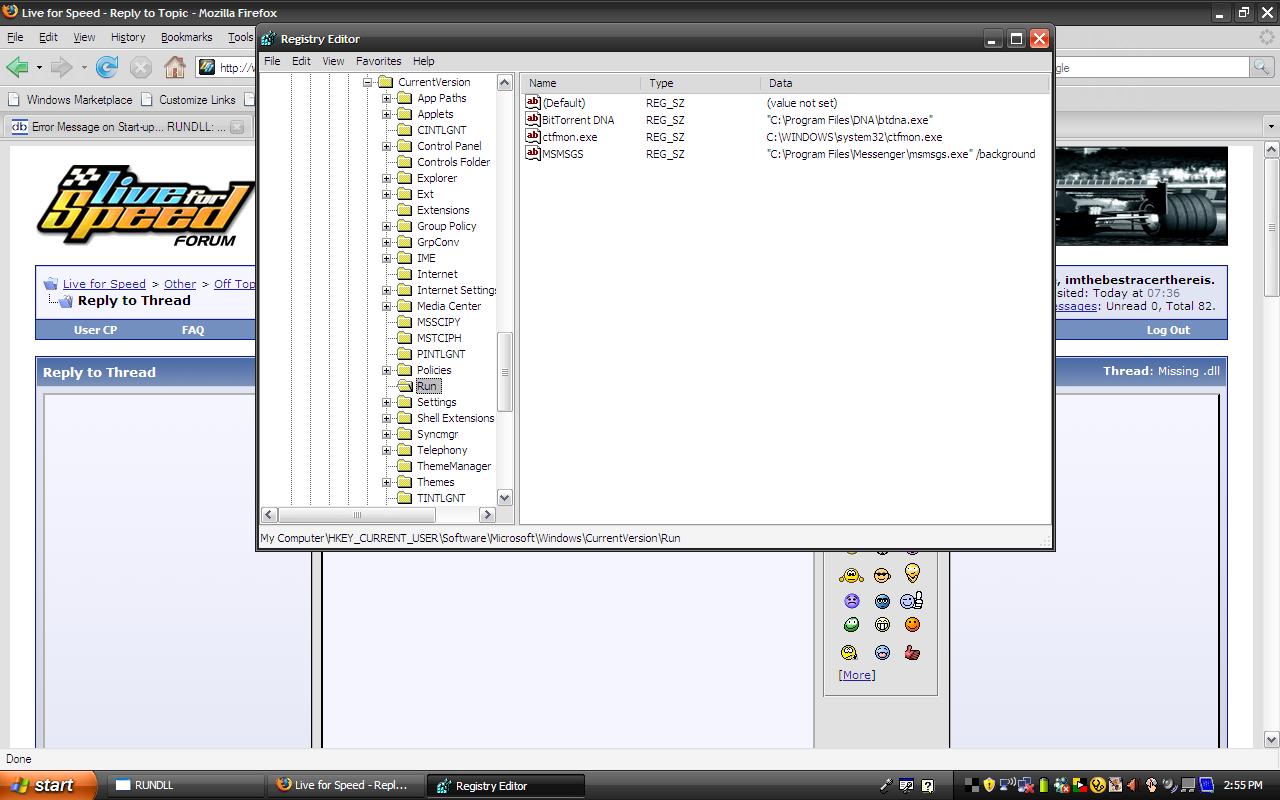
Task: Expand the Group Policy registry key
Action: click(x=386, y=226)
